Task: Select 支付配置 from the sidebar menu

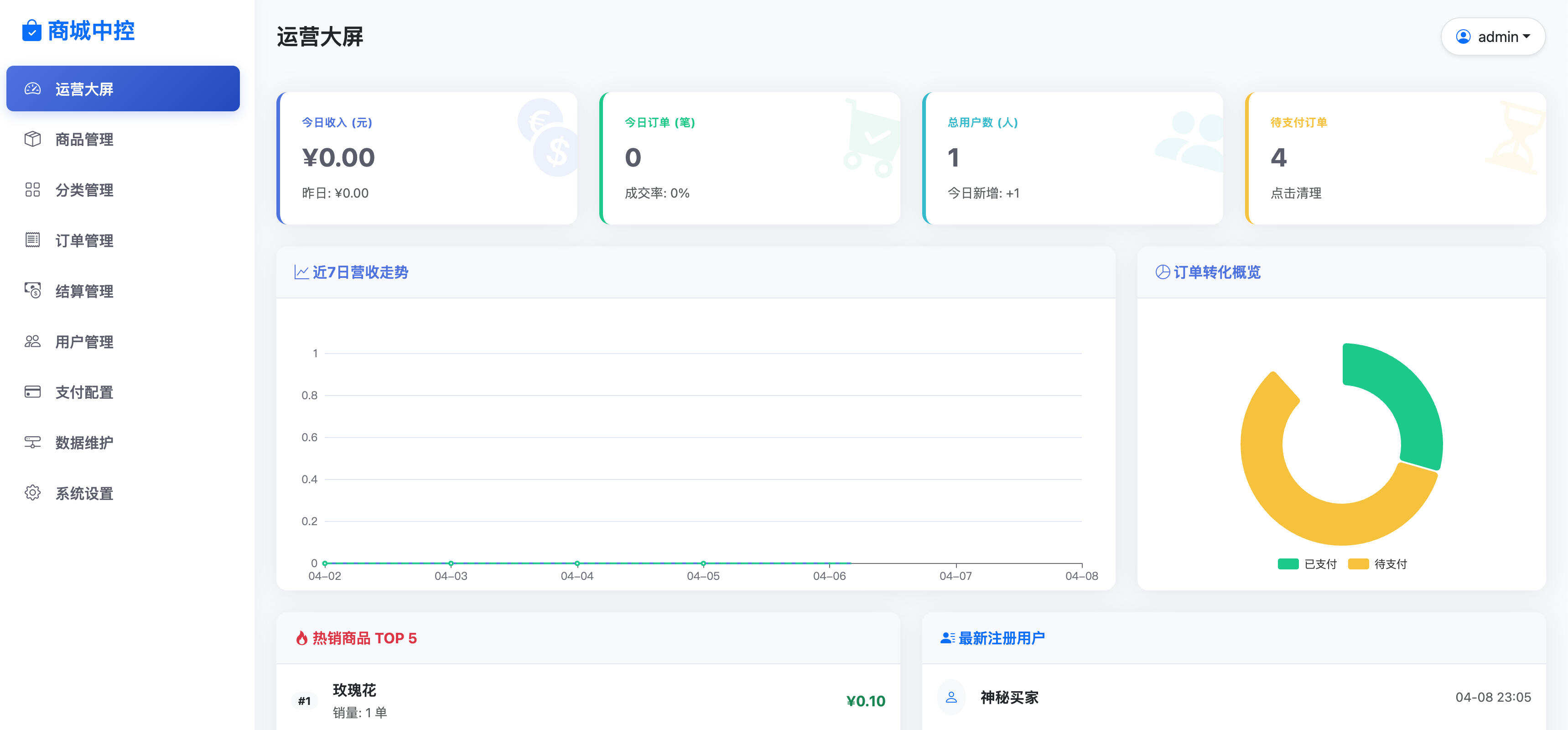Action: (x=83, y=392)
